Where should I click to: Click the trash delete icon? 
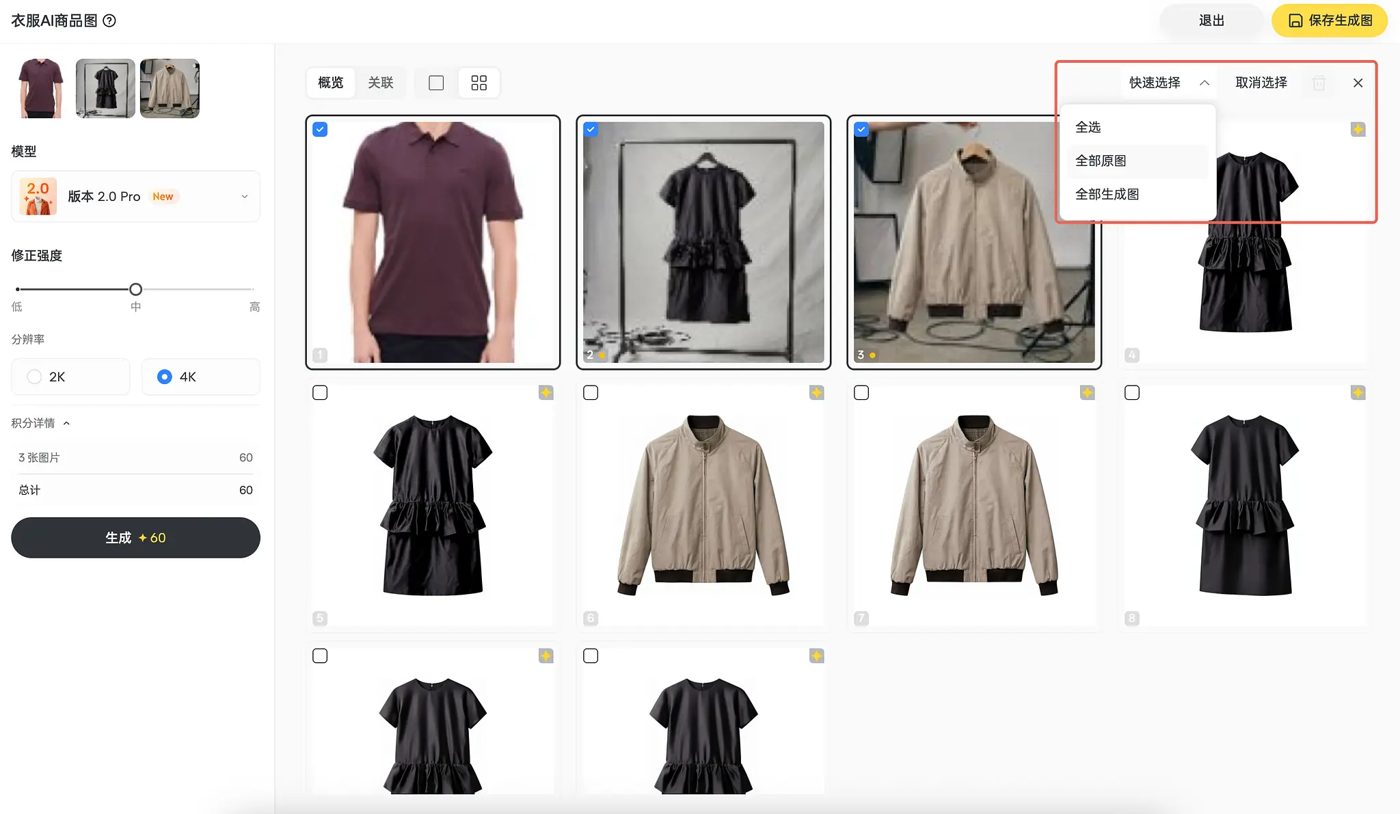1319,83
